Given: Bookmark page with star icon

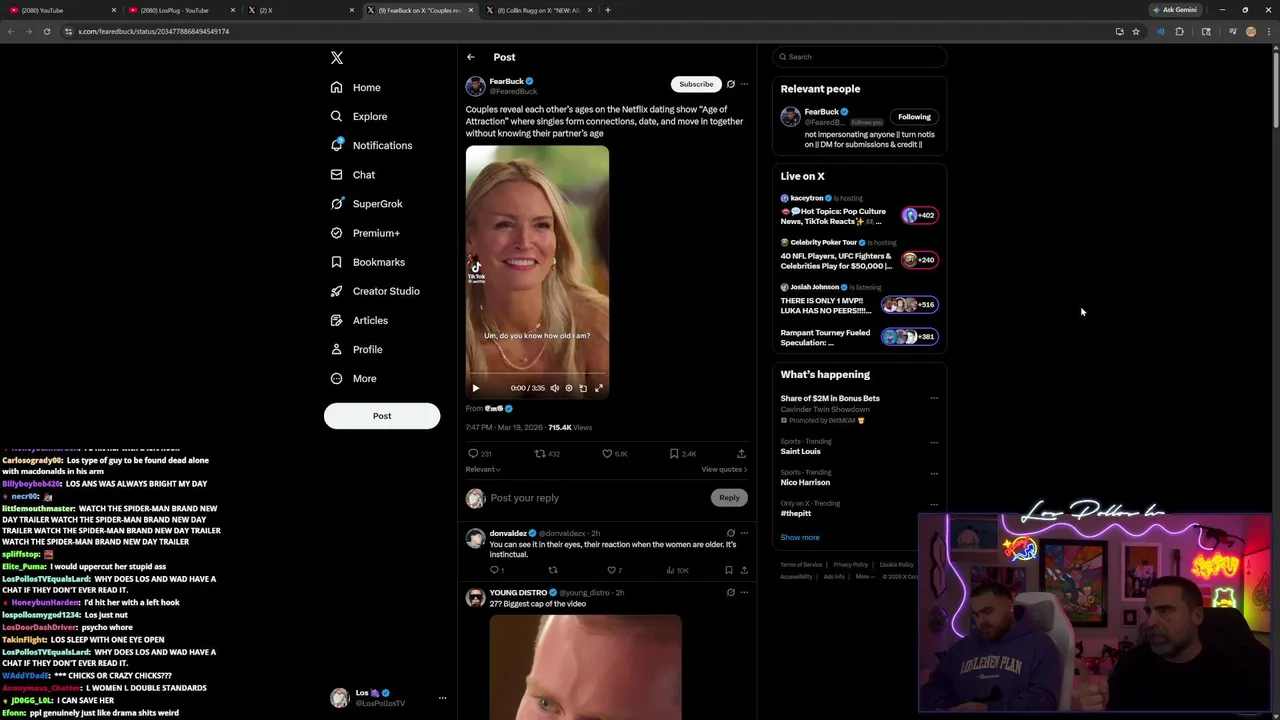Looking at the screenshot, I should click(x=1136, y=31).
